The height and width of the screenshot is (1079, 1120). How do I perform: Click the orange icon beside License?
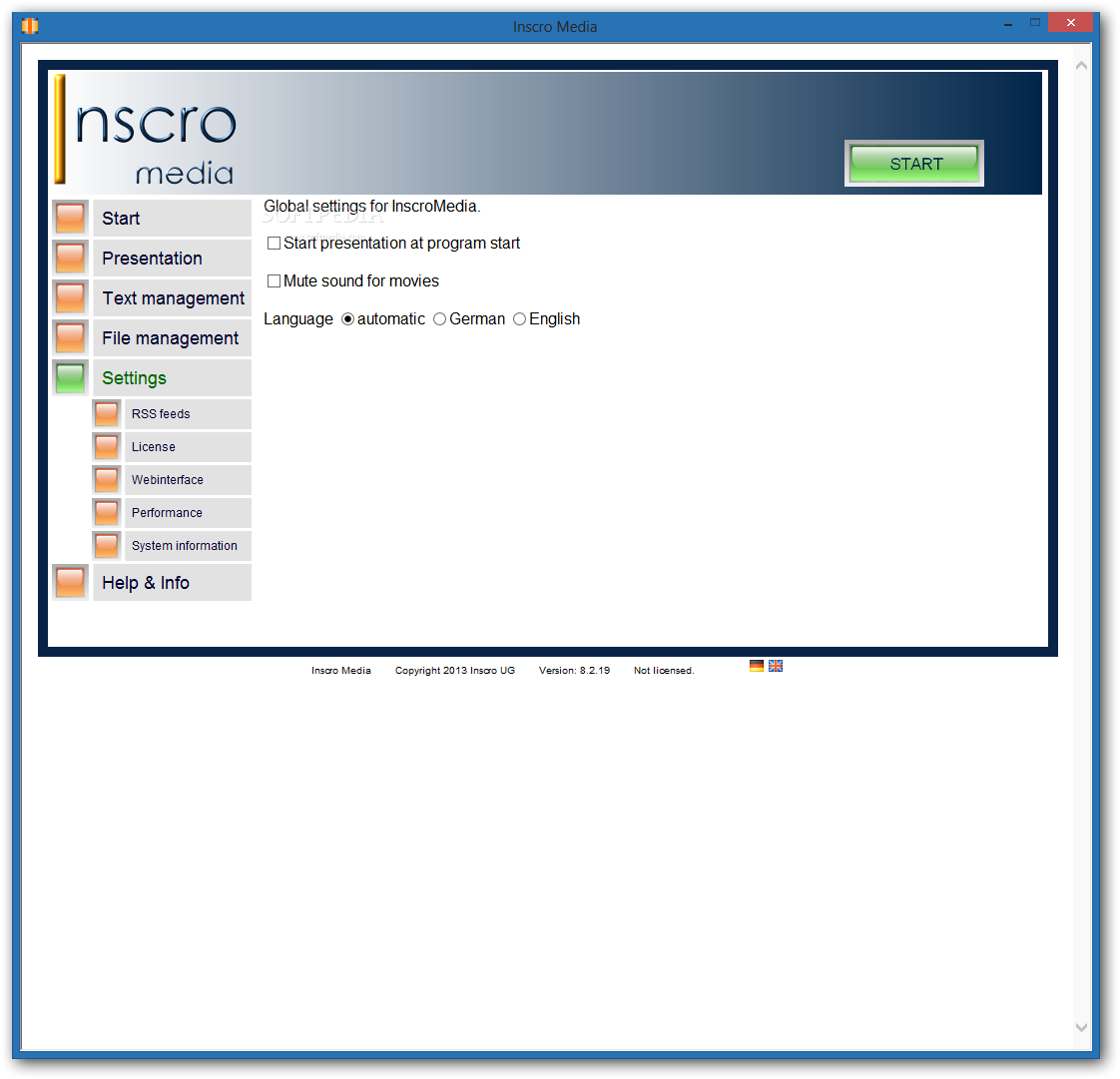coord(107,447)
